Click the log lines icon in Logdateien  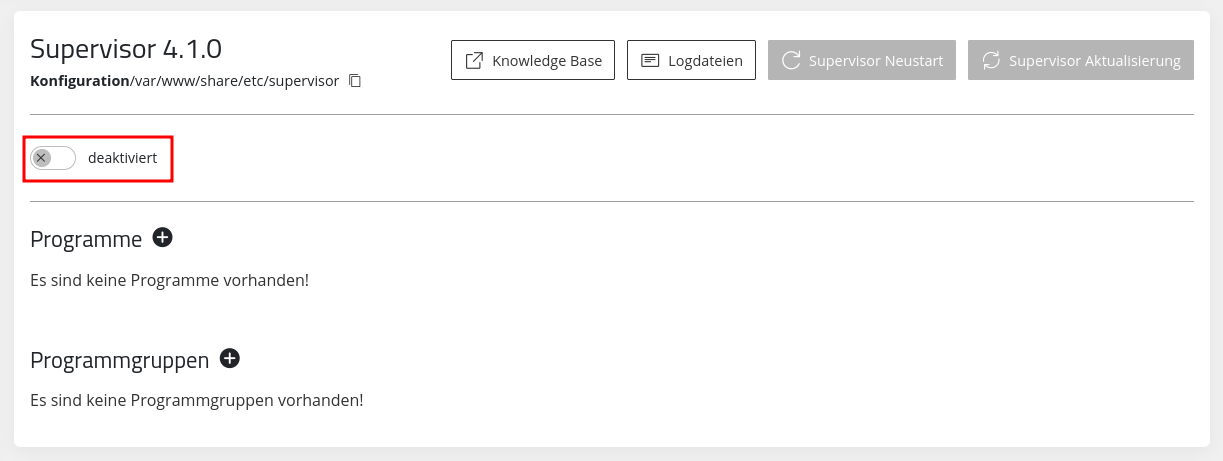pos(650,61)
